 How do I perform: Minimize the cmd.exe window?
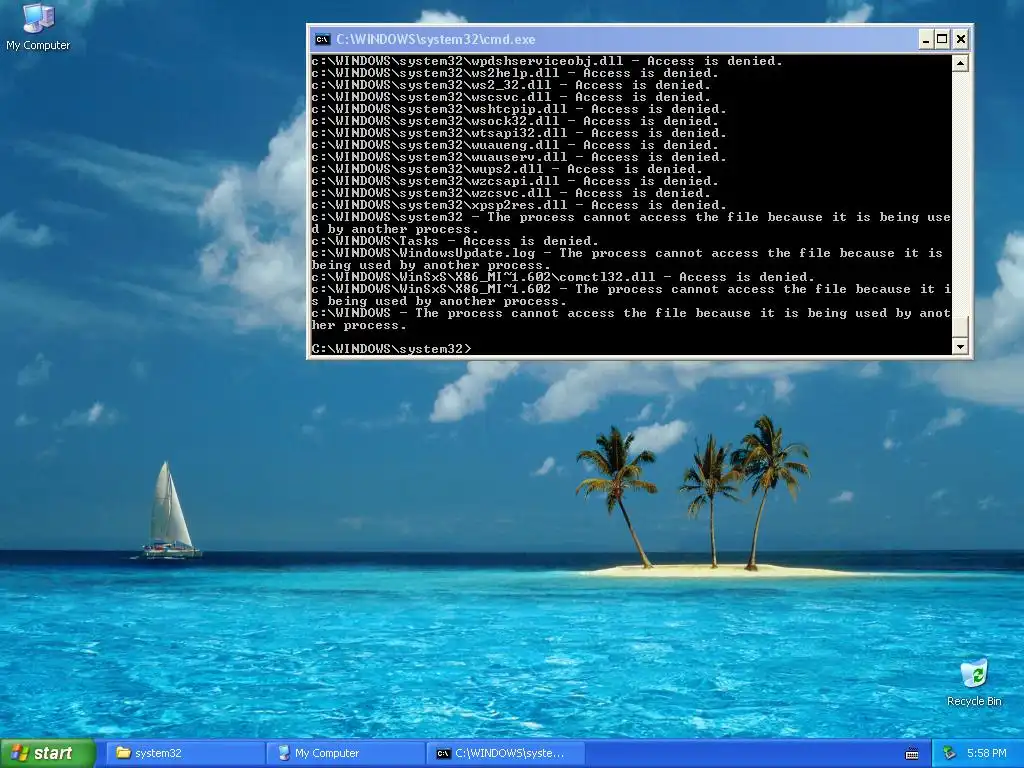tap(925, 39)
